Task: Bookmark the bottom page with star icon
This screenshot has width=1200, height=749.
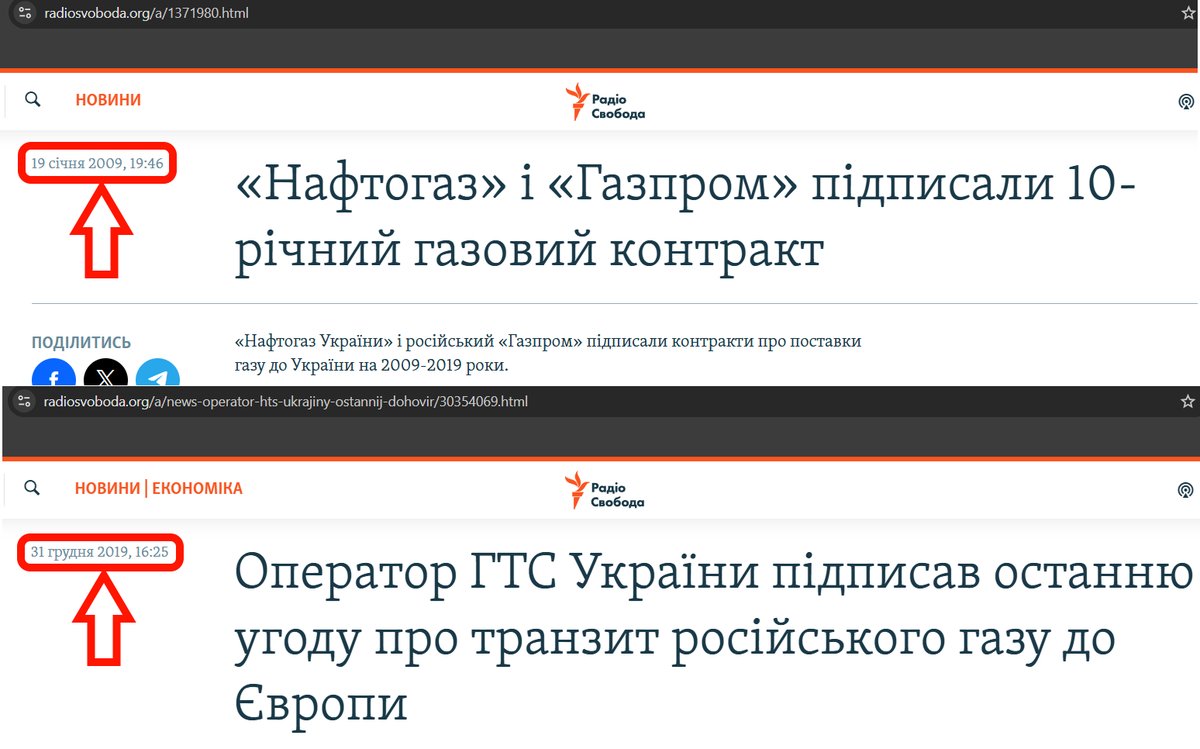Action: (x=1188, y=401)
